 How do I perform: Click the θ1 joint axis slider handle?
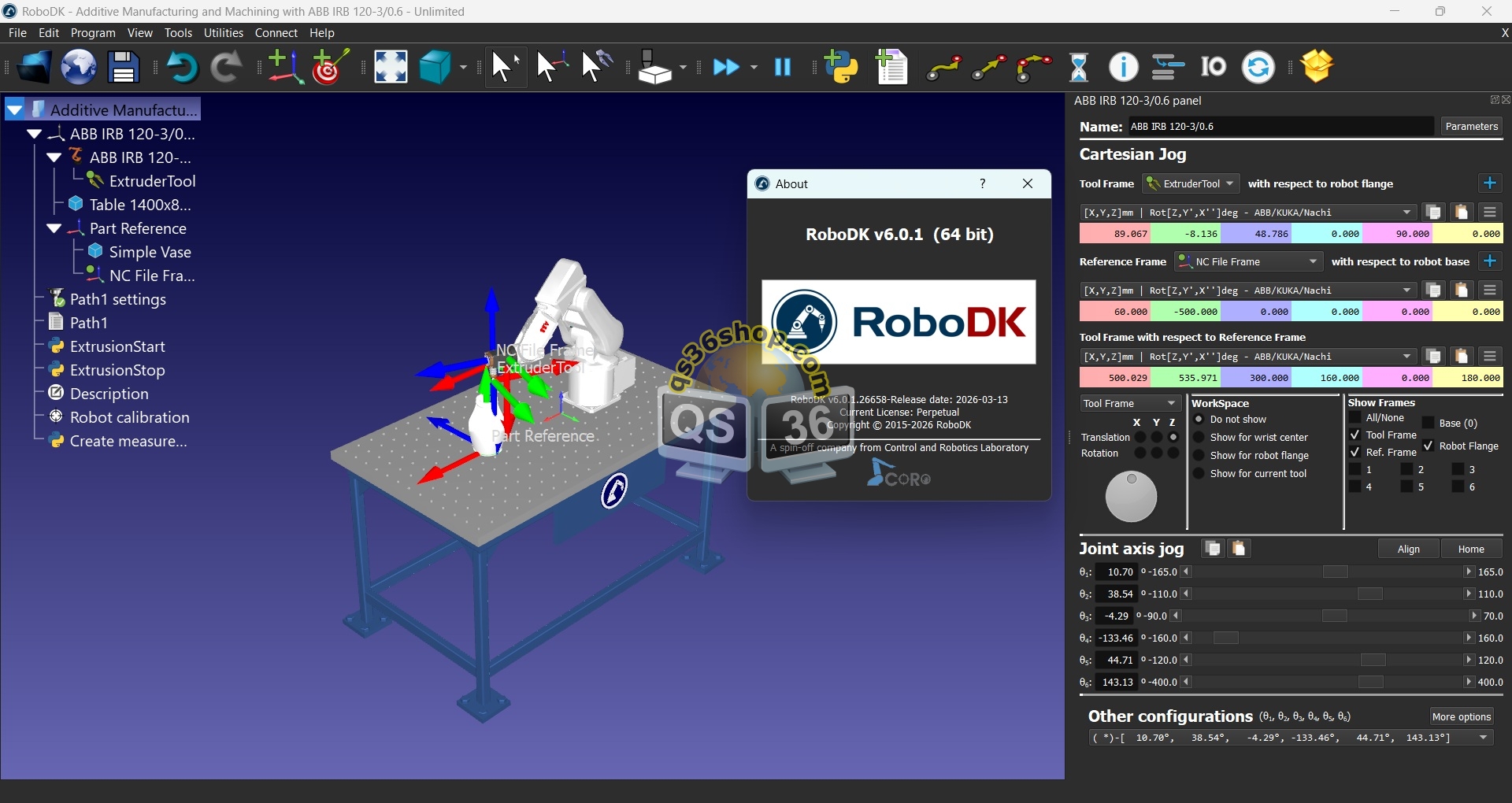(1335, 572)
